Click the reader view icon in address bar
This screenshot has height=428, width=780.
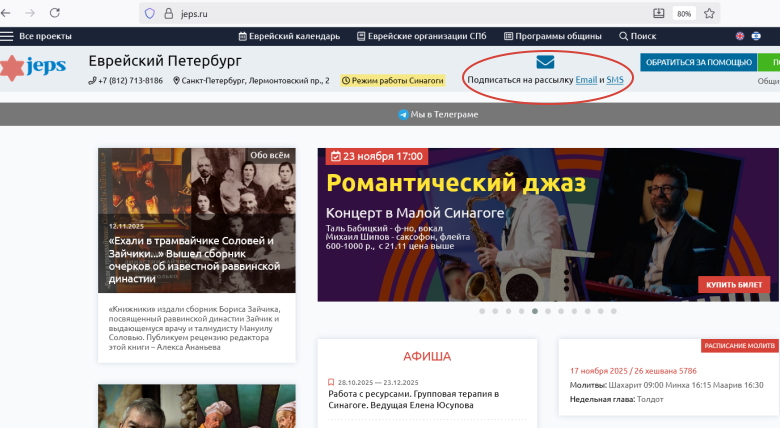tap(658, 13)
